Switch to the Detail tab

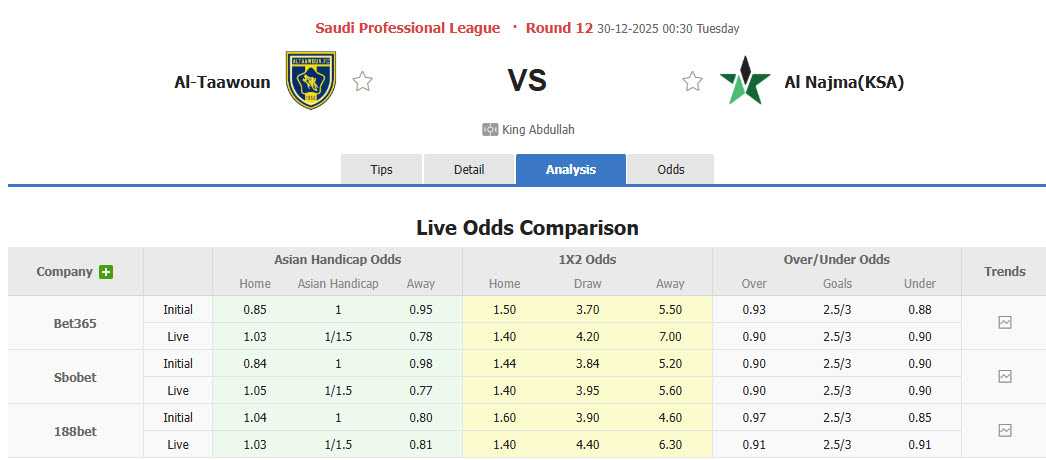point(469,170)
